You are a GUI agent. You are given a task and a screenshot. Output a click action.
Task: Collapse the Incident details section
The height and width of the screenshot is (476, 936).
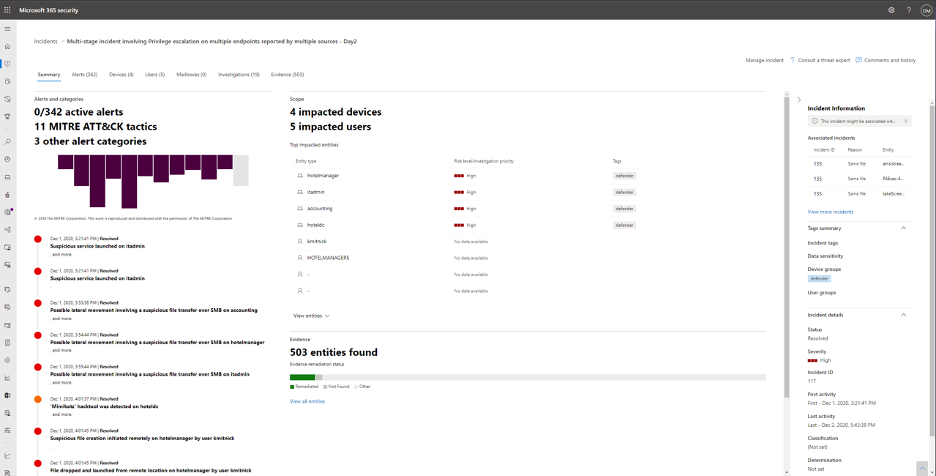(903, 315)
